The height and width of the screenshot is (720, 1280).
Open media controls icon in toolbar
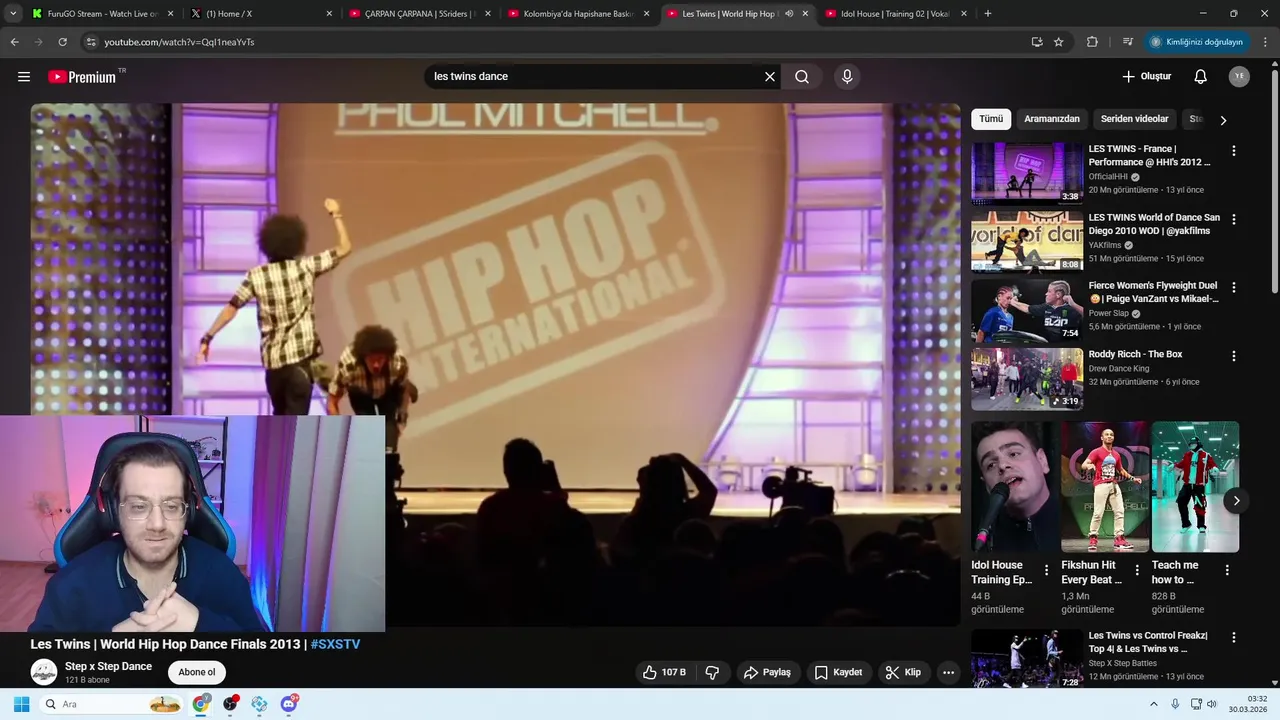click(1128, 42)
